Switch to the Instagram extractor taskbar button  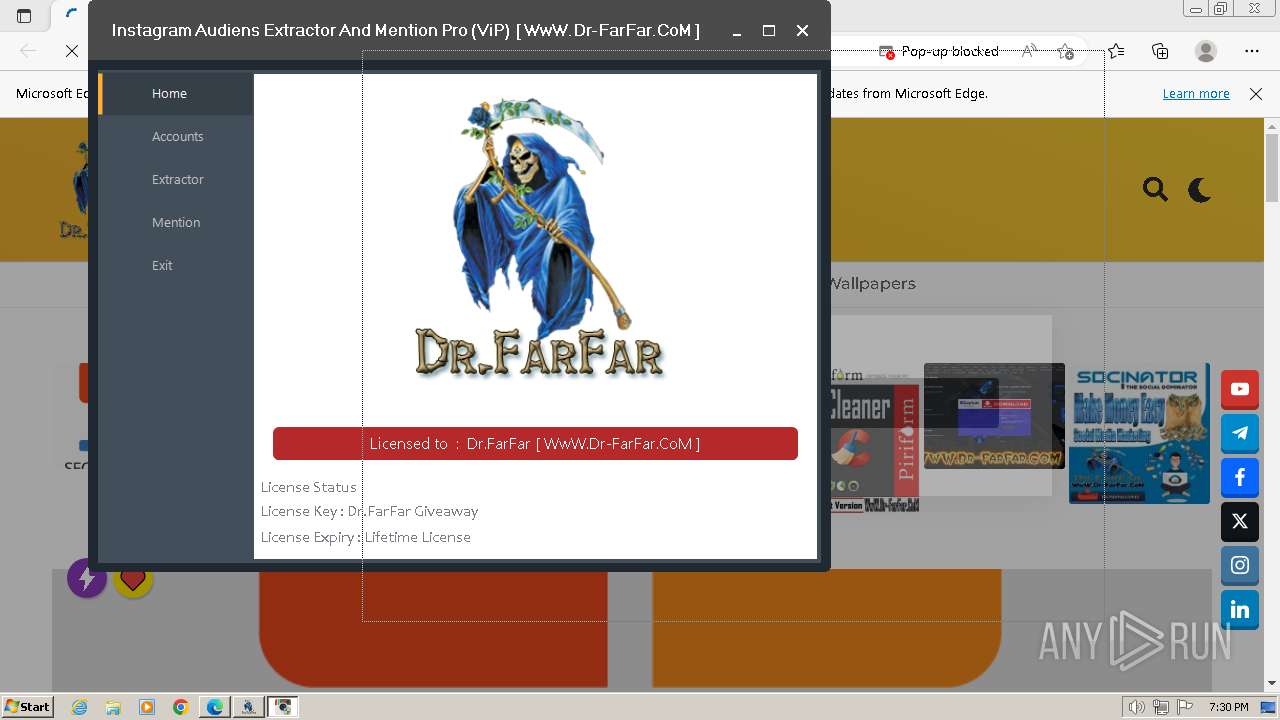(x=283, y=707)
